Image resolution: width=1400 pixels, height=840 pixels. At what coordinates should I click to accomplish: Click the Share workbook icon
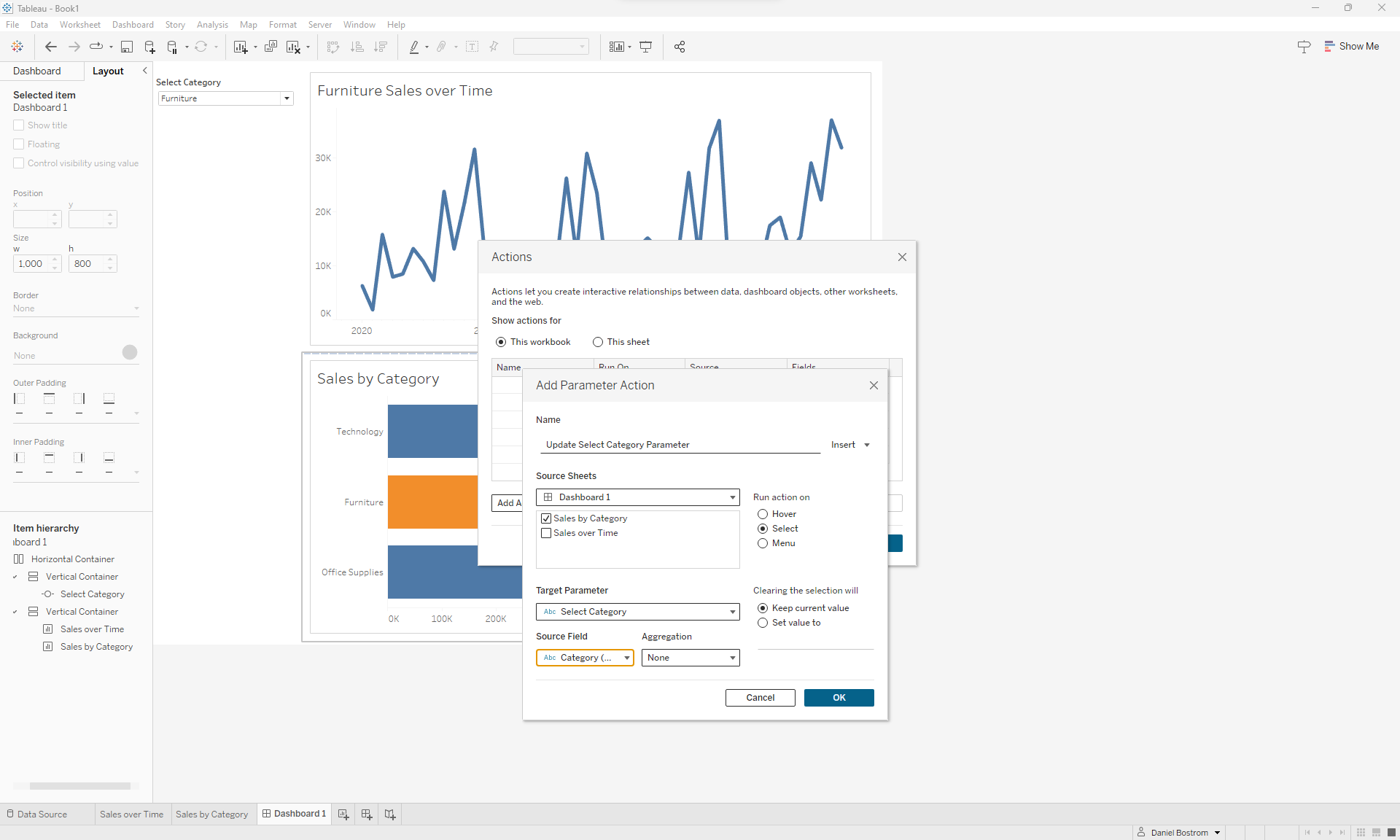click(x=680, y=47)
